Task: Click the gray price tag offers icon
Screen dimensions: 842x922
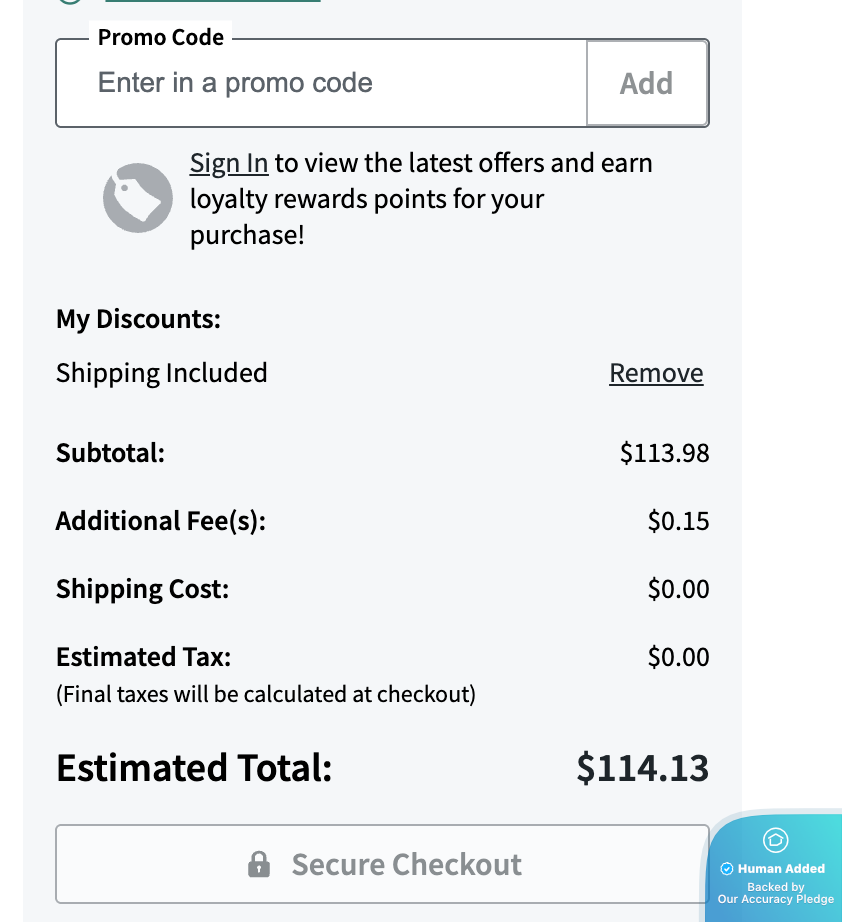Action: point(138,198)
